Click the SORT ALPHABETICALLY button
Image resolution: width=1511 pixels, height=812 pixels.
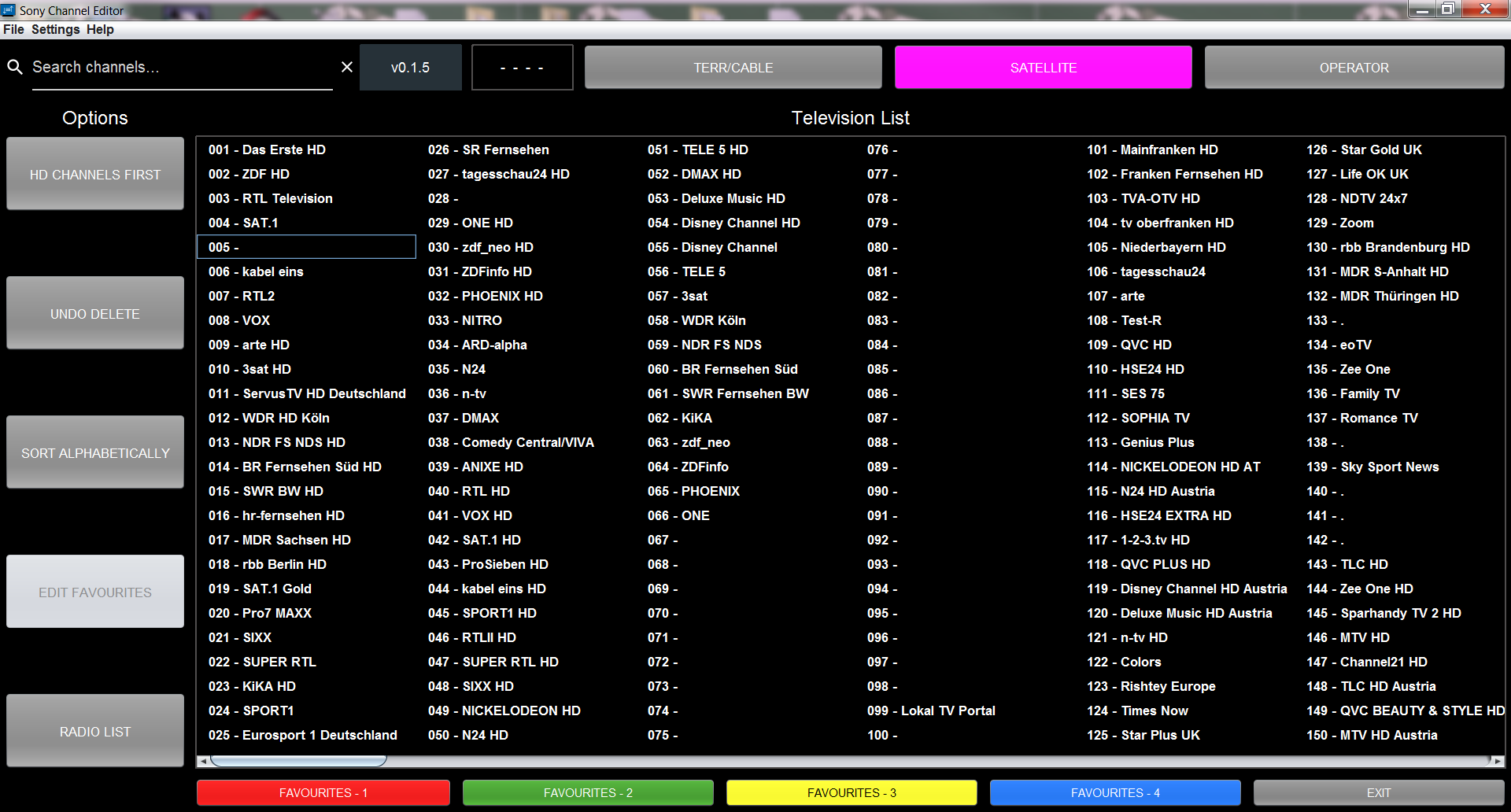95,452
